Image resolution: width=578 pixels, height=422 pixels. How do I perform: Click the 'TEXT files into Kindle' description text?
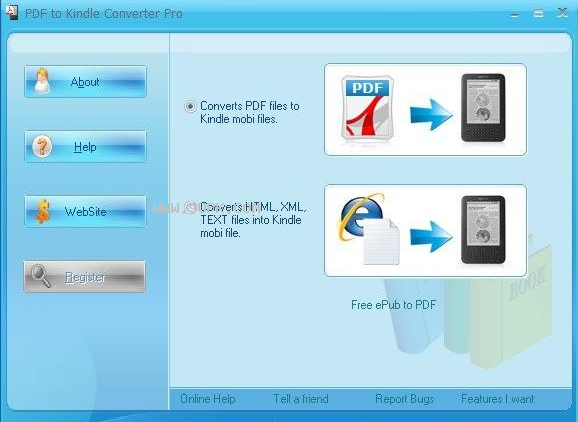point(251,220)
